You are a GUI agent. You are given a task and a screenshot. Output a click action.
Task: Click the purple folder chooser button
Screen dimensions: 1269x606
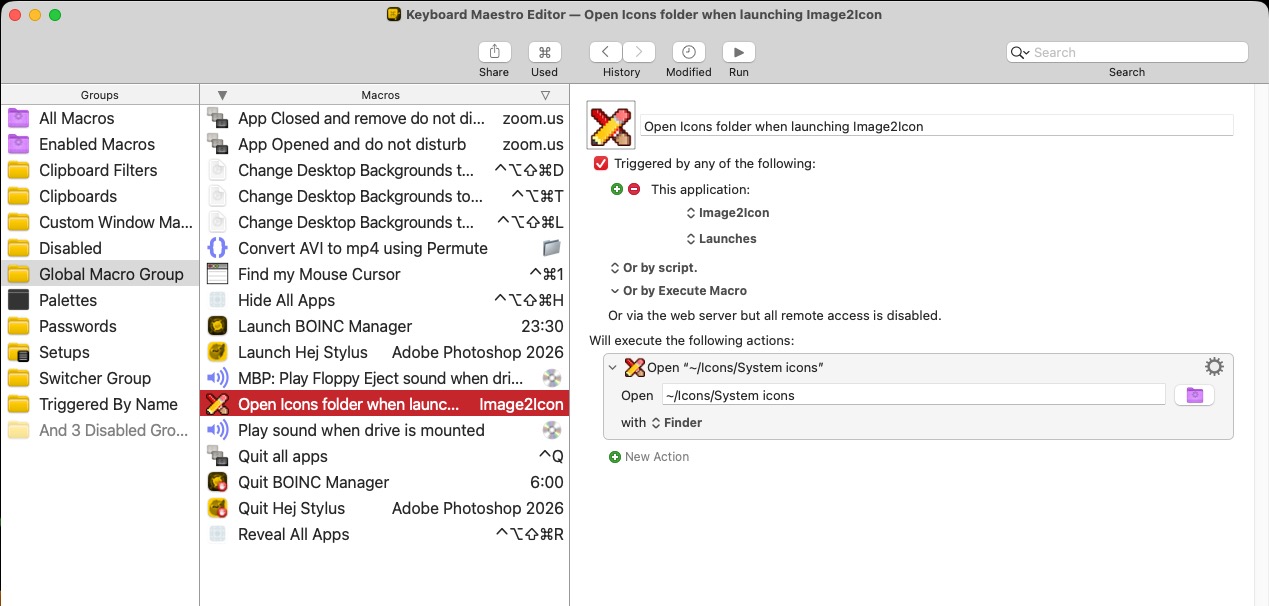(x=1194, y=395)
